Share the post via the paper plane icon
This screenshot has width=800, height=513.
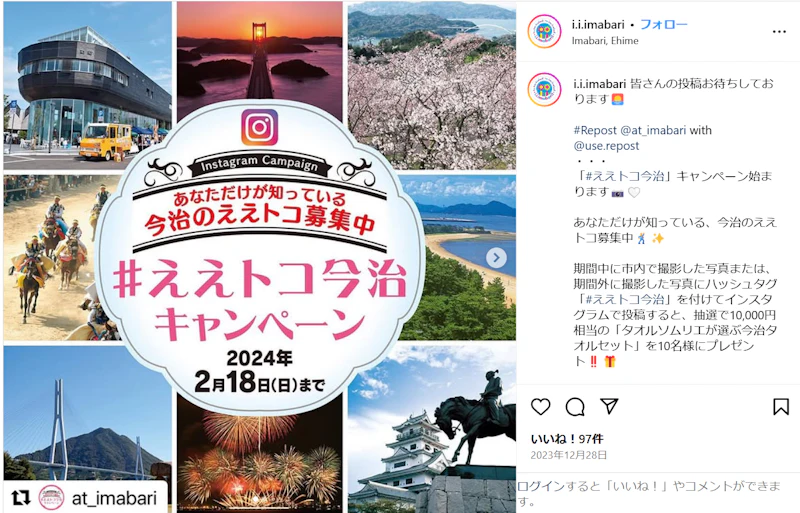tap(609, 406)
